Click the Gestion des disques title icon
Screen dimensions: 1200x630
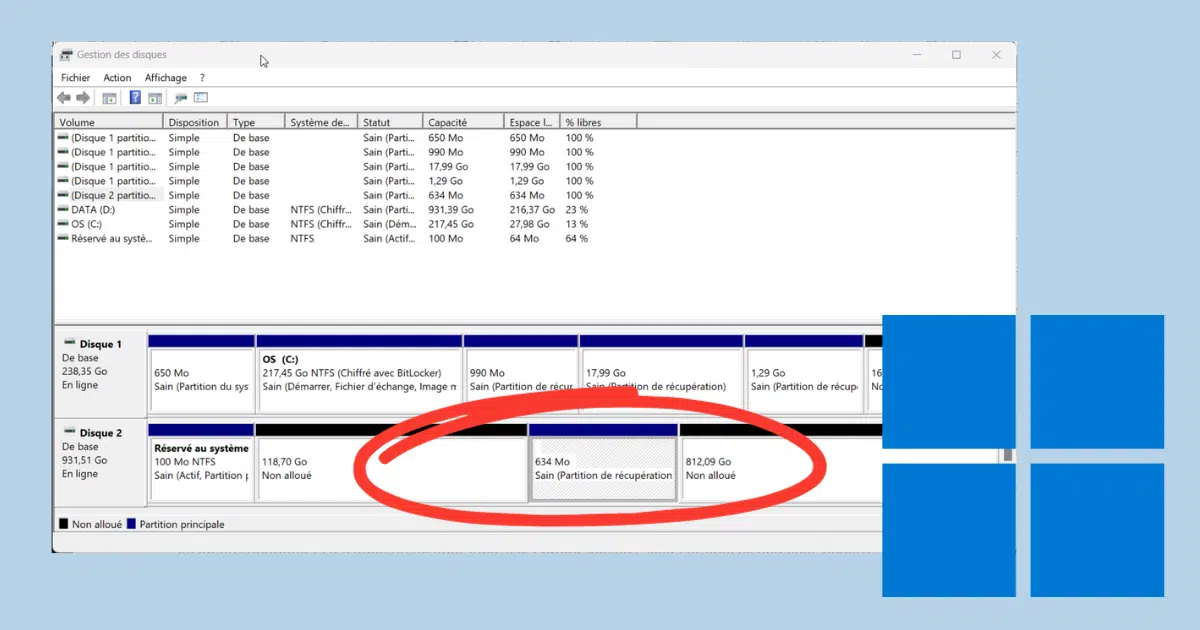point(66,55)
